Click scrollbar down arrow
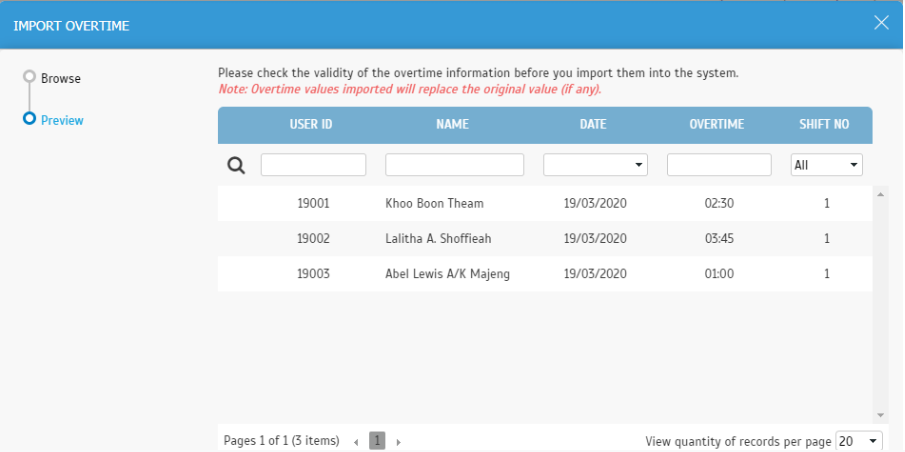Screen dimensions: 905x452 (x=880, y=415)
